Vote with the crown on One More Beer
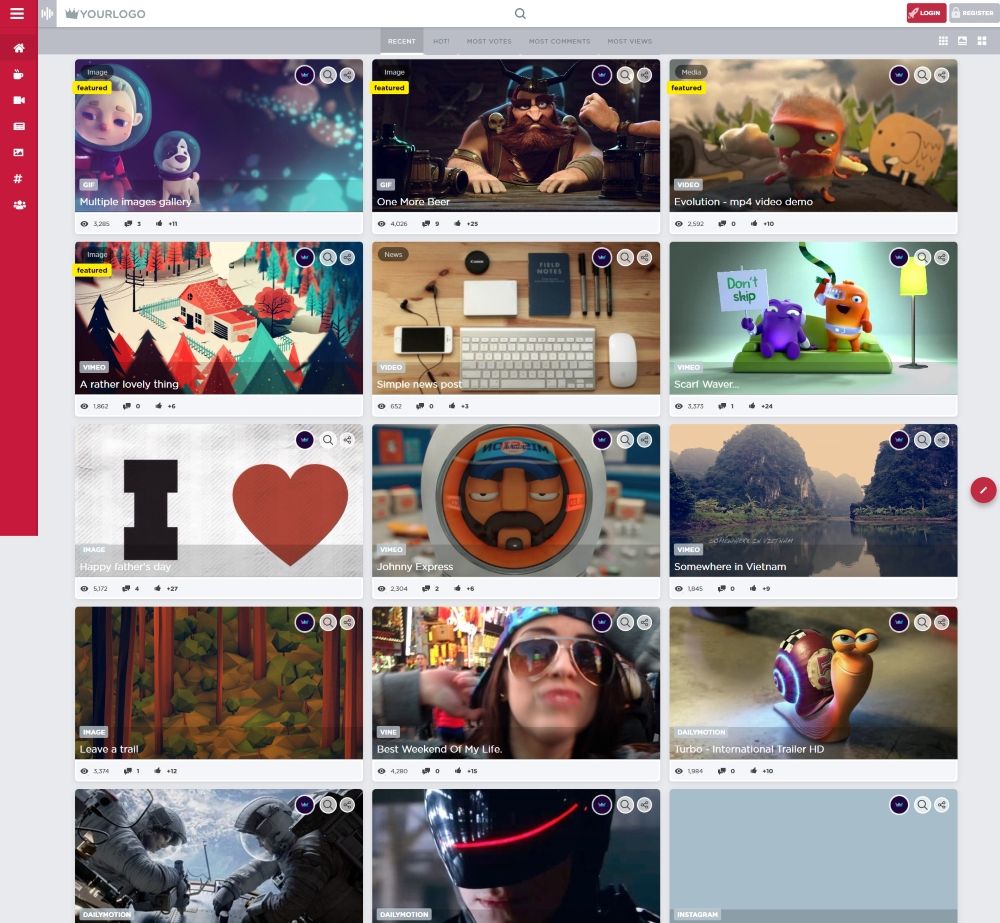The width and height of the screenshot is (1000, 923). [x=602, y=75]
